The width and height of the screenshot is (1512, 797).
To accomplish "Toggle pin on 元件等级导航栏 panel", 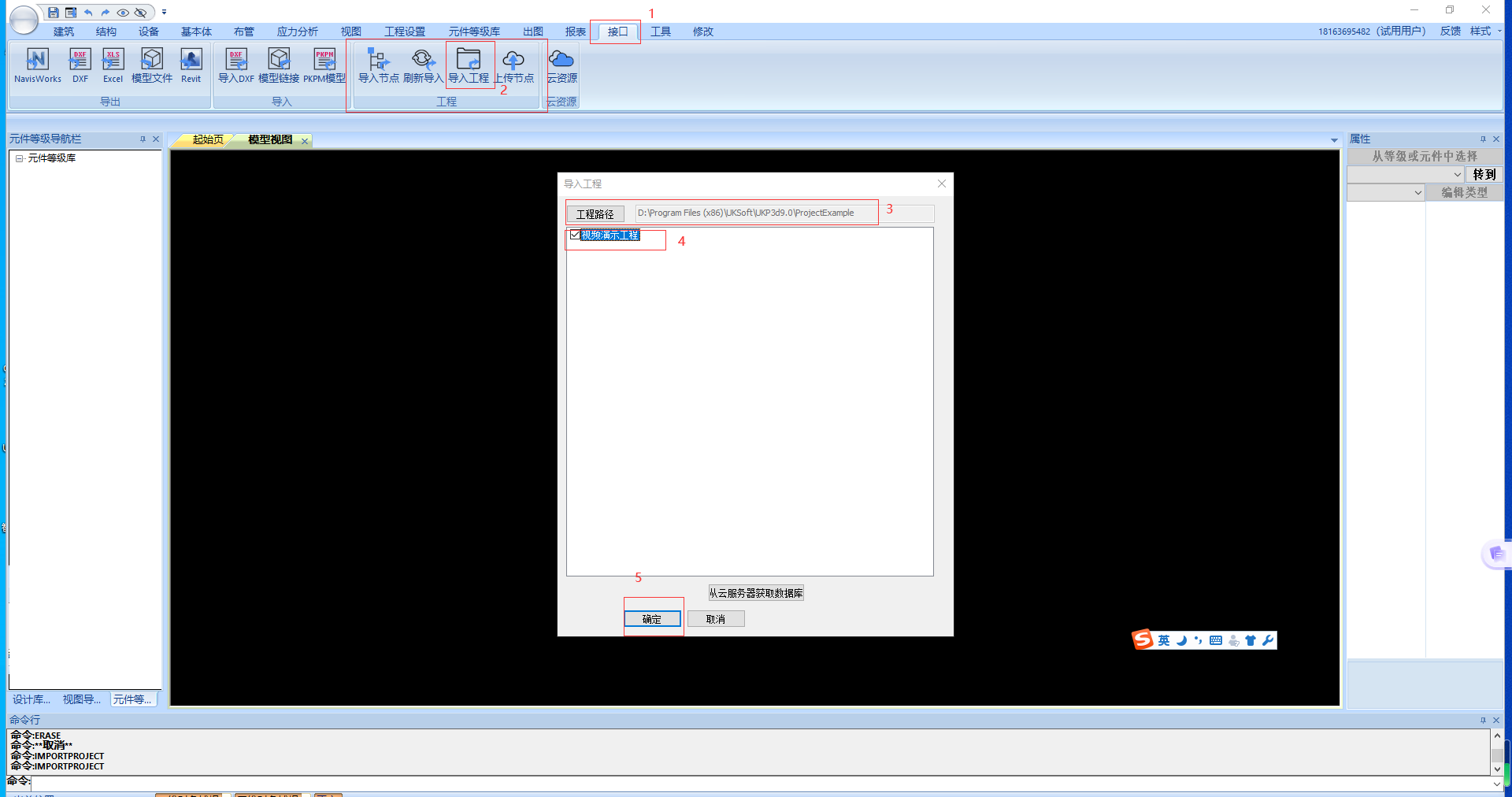I will coord(143,139).
